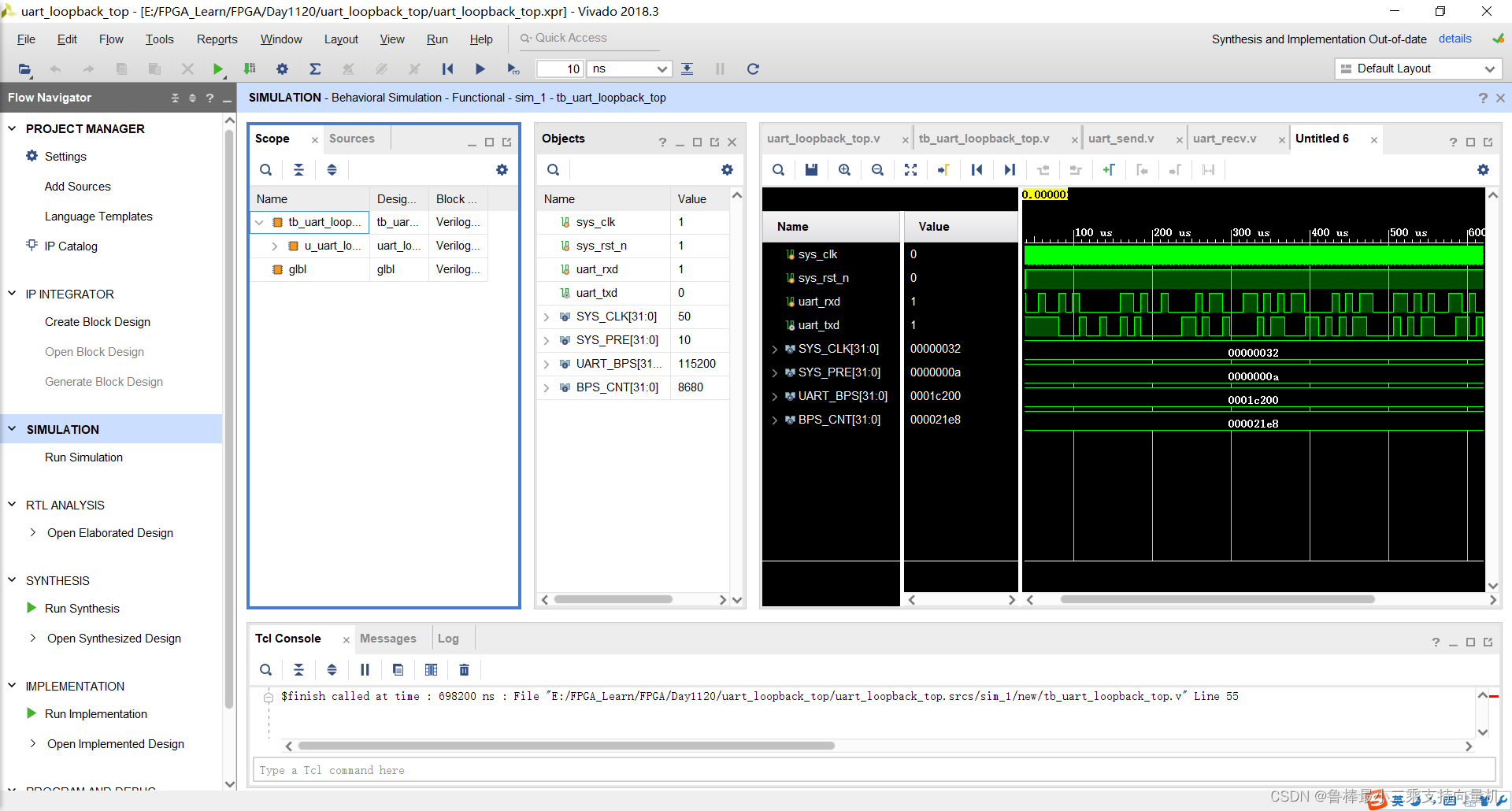Open tb_uart_loopback_top.v tab
Image resolution: width=1512 pixels, height=811 pixels.
984,139
